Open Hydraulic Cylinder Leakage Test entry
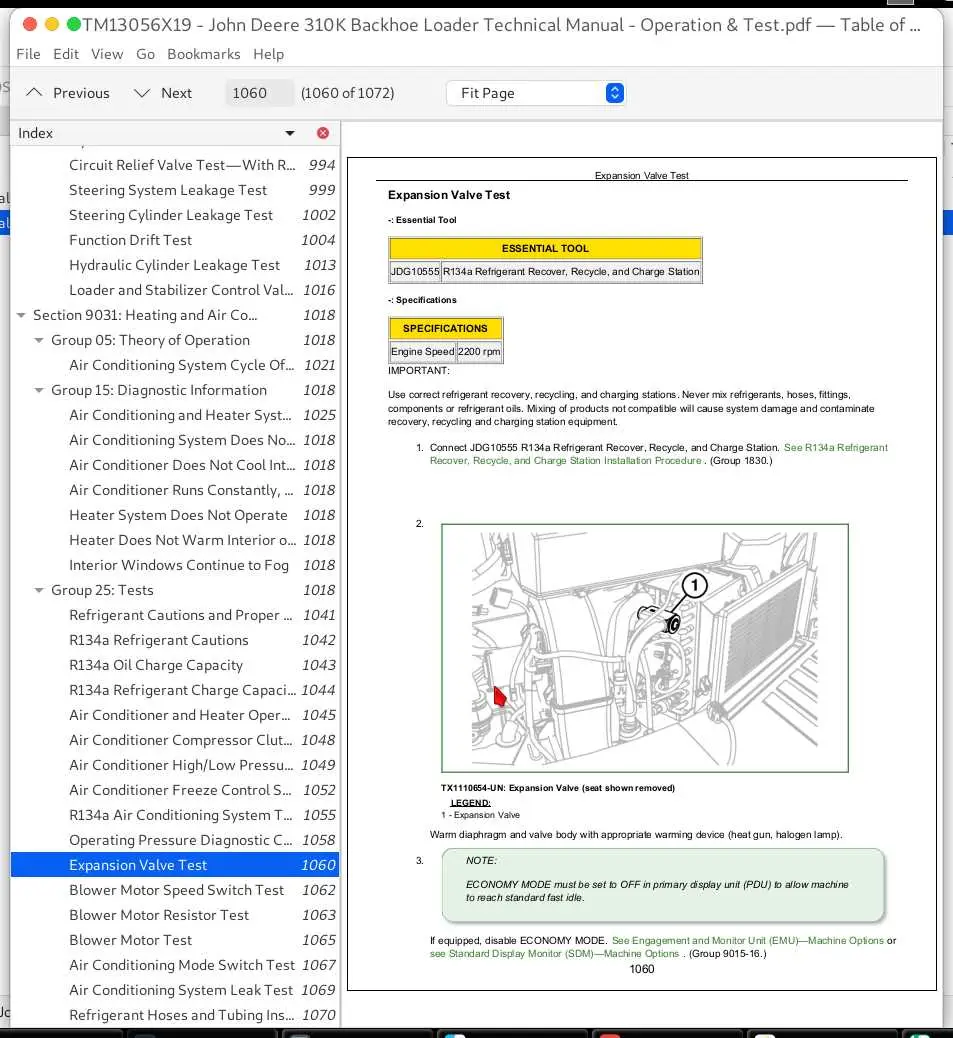The image size is (953, 1038). pos(175,265)
